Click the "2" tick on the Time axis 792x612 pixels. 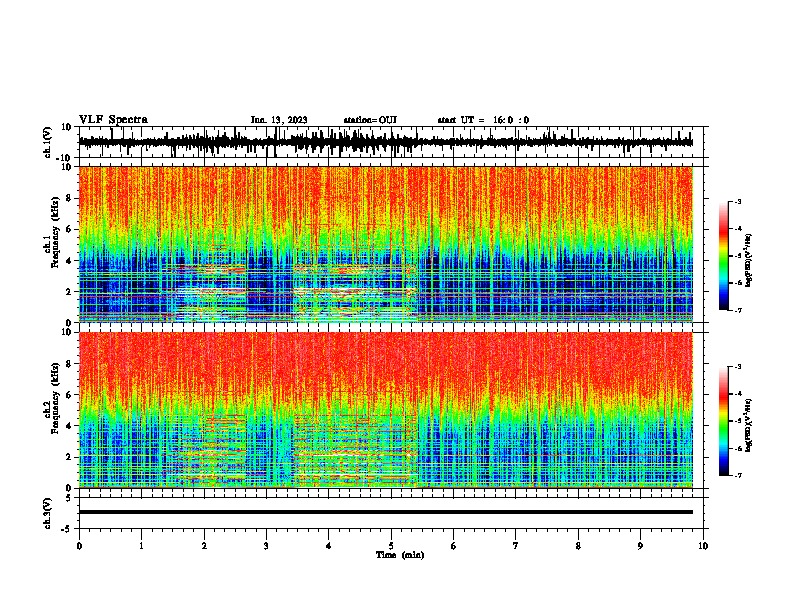[x=204, y=546]
